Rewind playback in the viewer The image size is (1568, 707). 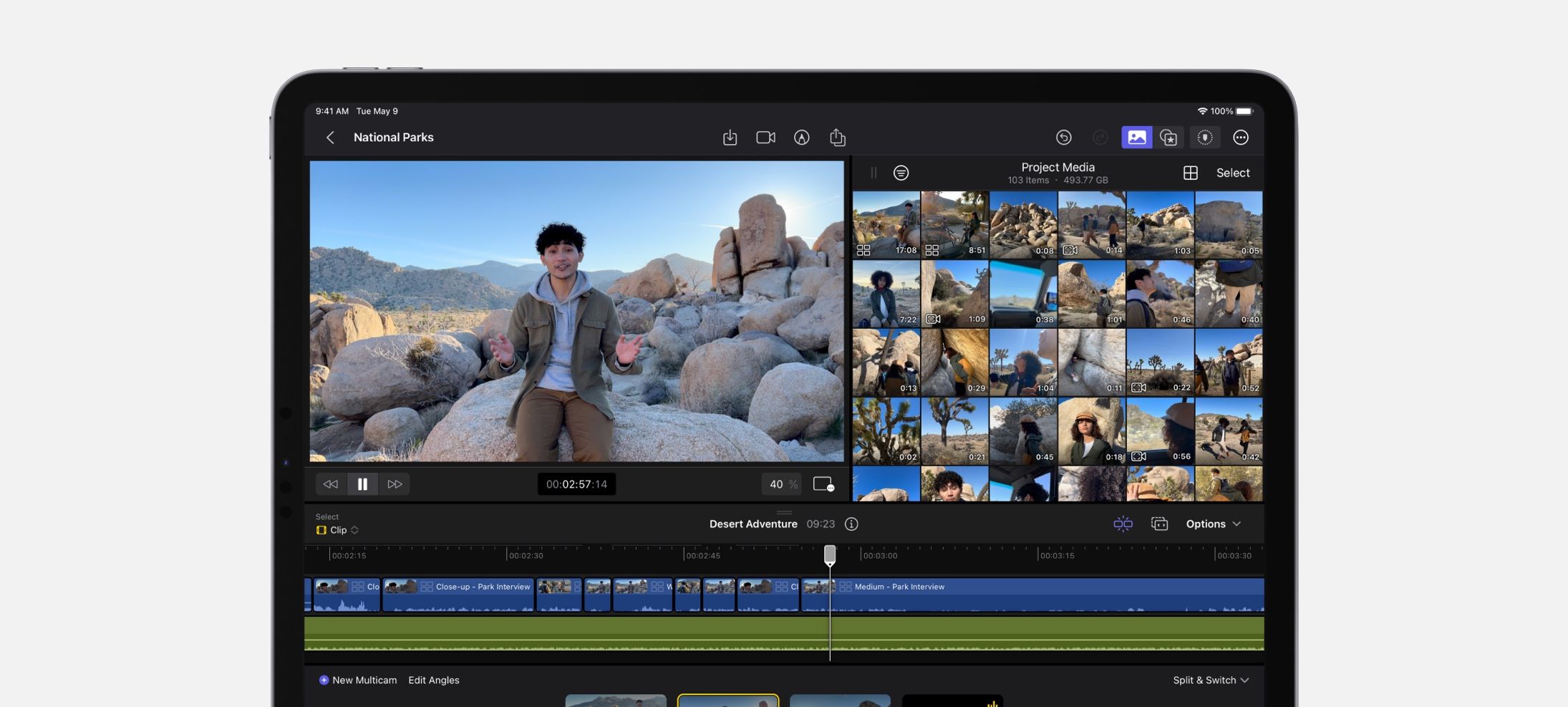(331, 484)
